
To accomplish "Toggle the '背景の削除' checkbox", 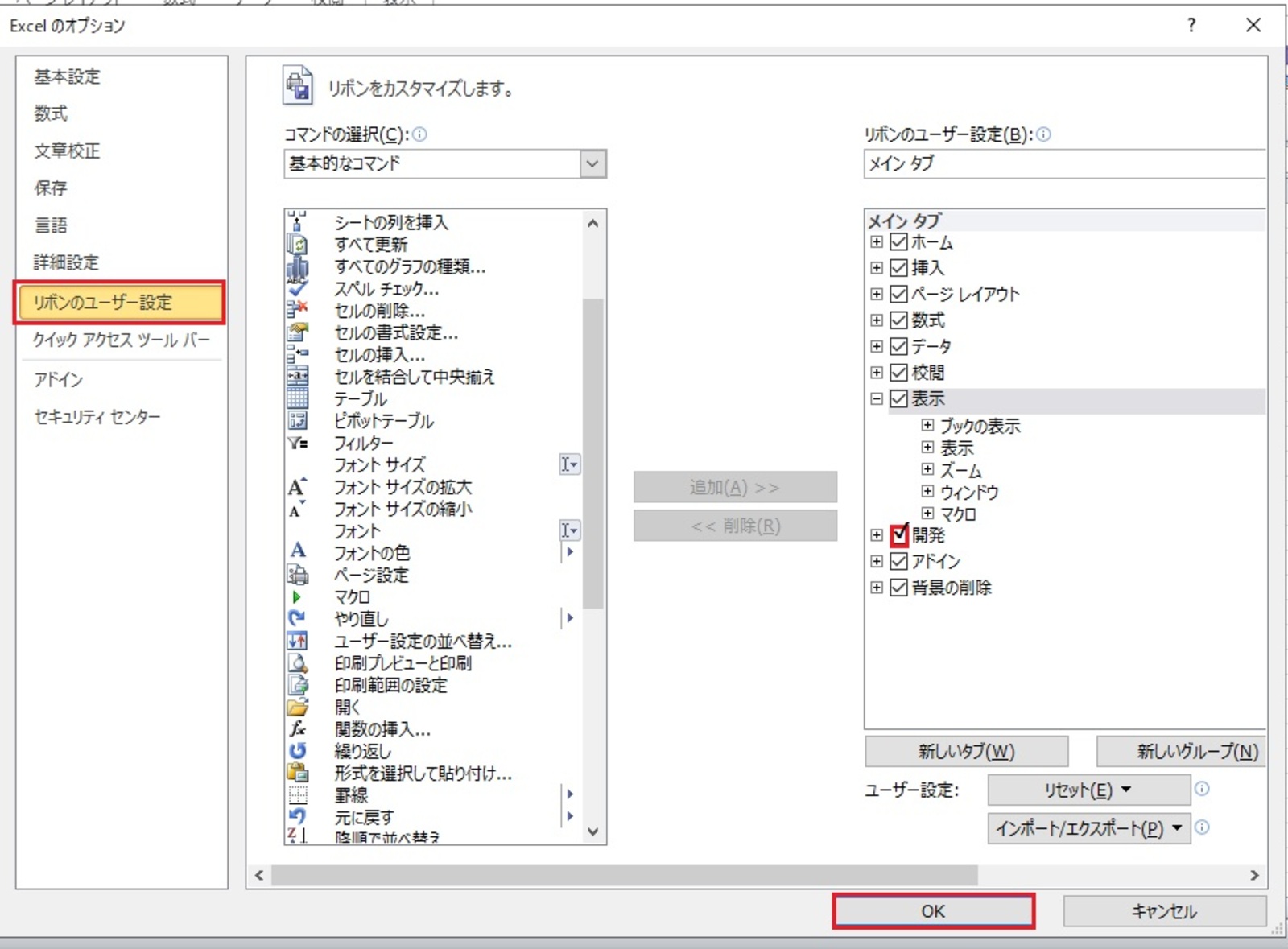I will [899, 588].
